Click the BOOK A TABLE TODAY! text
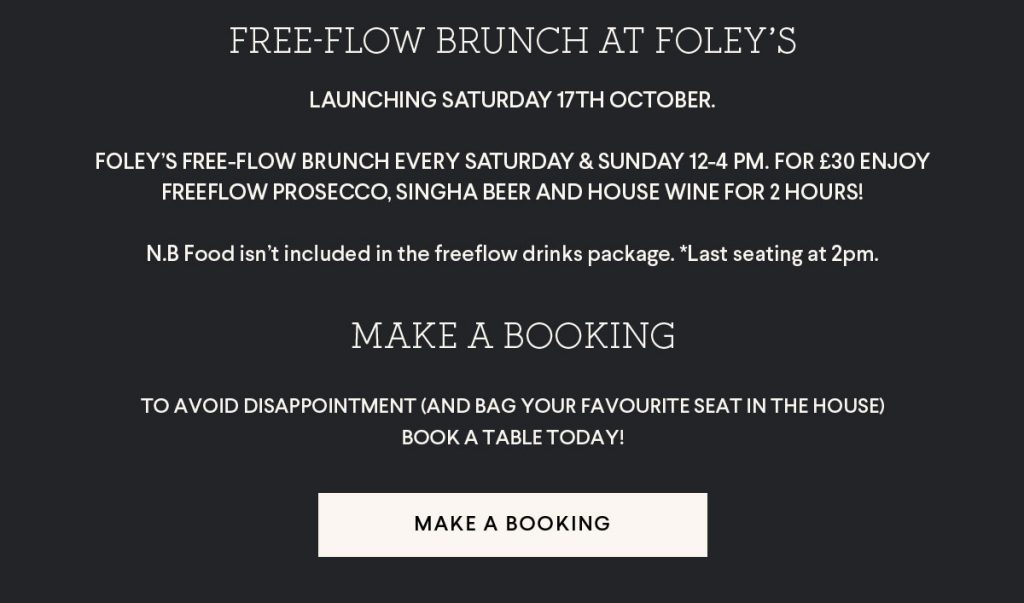Screen dimensions: 1024x603 [513, 437]
